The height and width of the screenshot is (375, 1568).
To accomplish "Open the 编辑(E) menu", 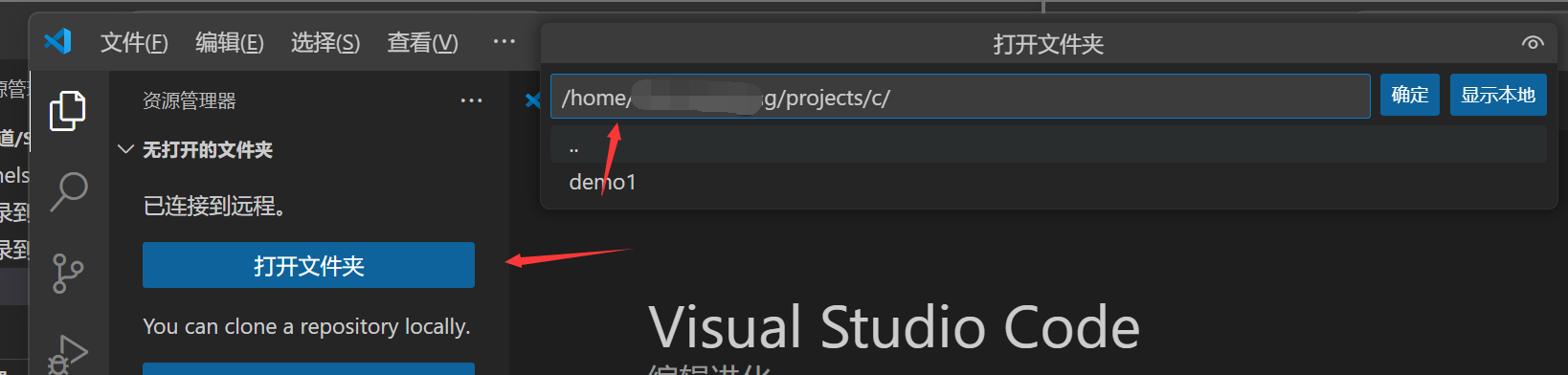I will [230, 42].
